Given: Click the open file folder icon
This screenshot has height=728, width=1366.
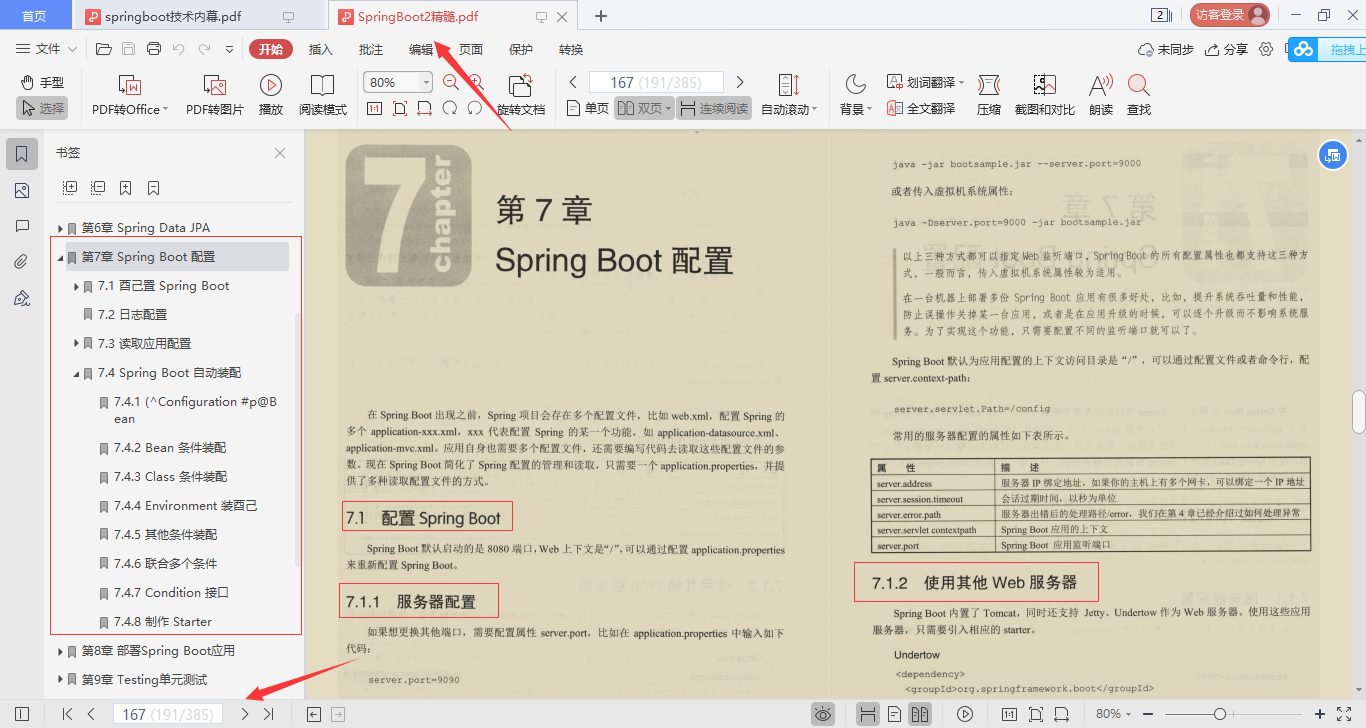Looking at the screenshot, I should tap(103, 49).
